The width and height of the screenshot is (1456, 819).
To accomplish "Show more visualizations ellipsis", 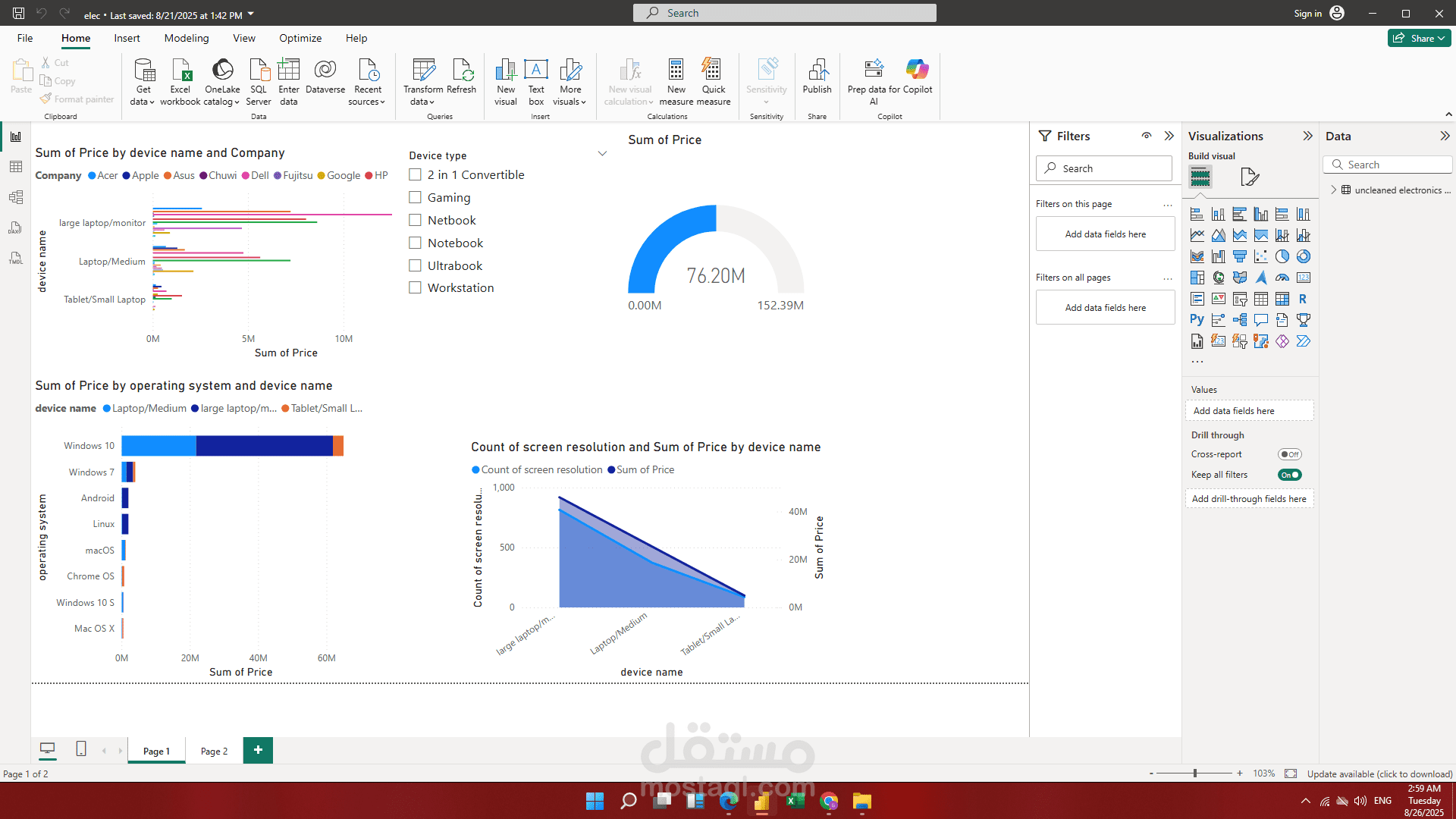I will coord(1197,361).
